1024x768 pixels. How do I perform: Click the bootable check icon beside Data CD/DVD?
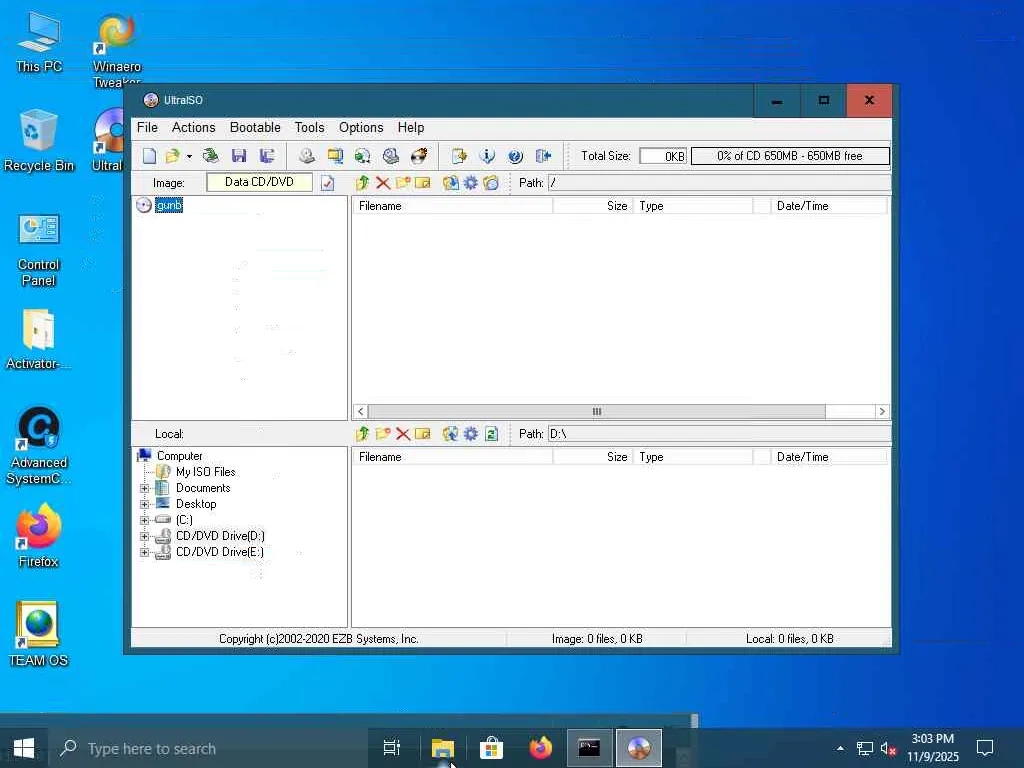pos(328,184)
